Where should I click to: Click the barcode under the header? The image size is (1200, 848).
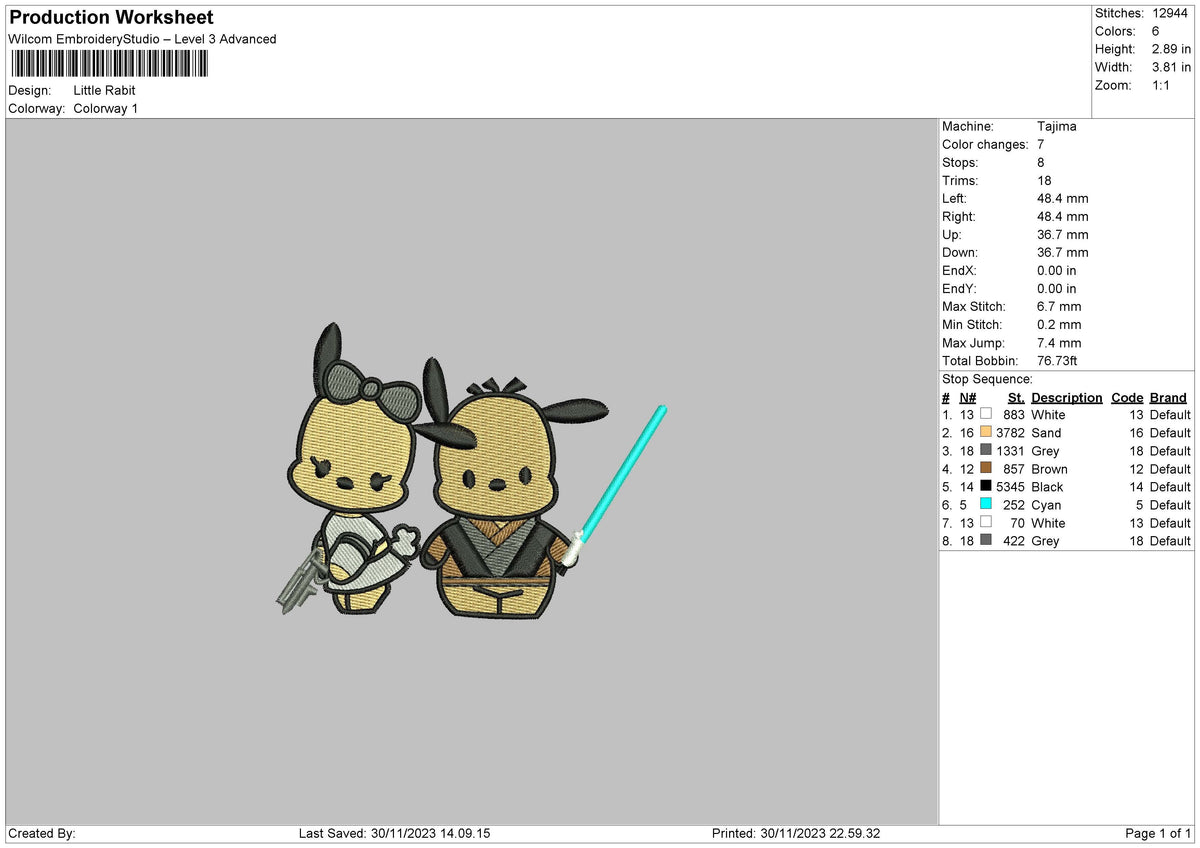click(x=110, y=64)
